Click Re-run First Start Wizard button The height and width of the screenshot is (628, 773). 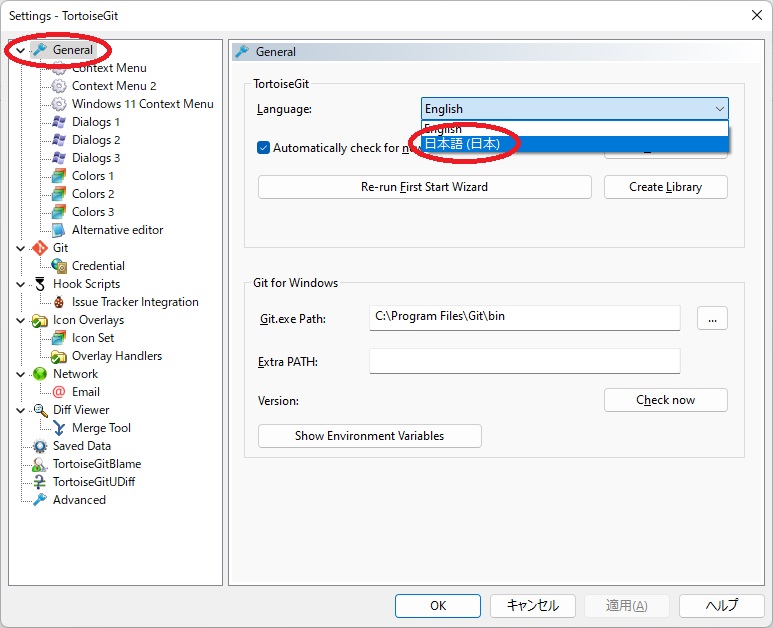[x=424, y=187]
